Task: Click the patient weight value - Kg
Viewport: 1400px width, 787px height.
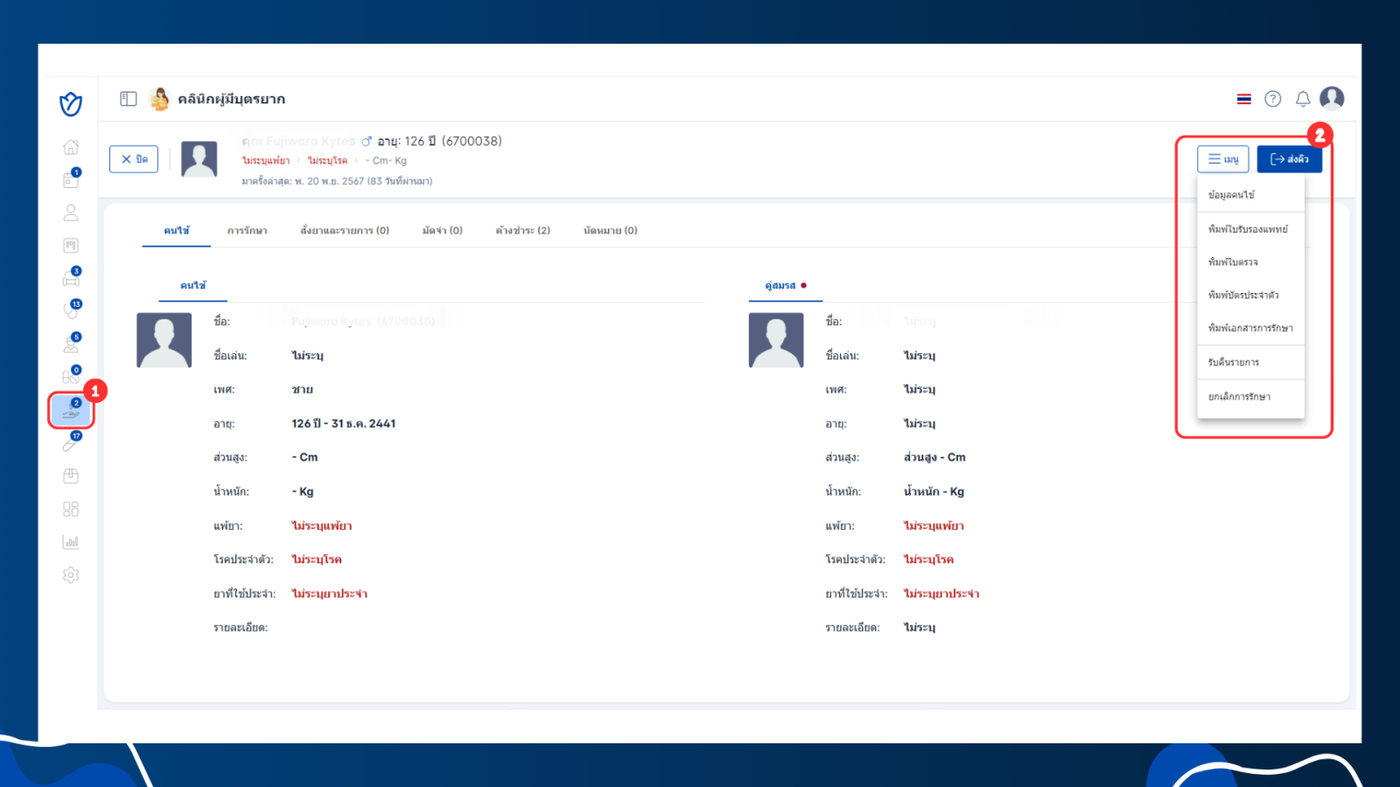Action: coord(304,492)
